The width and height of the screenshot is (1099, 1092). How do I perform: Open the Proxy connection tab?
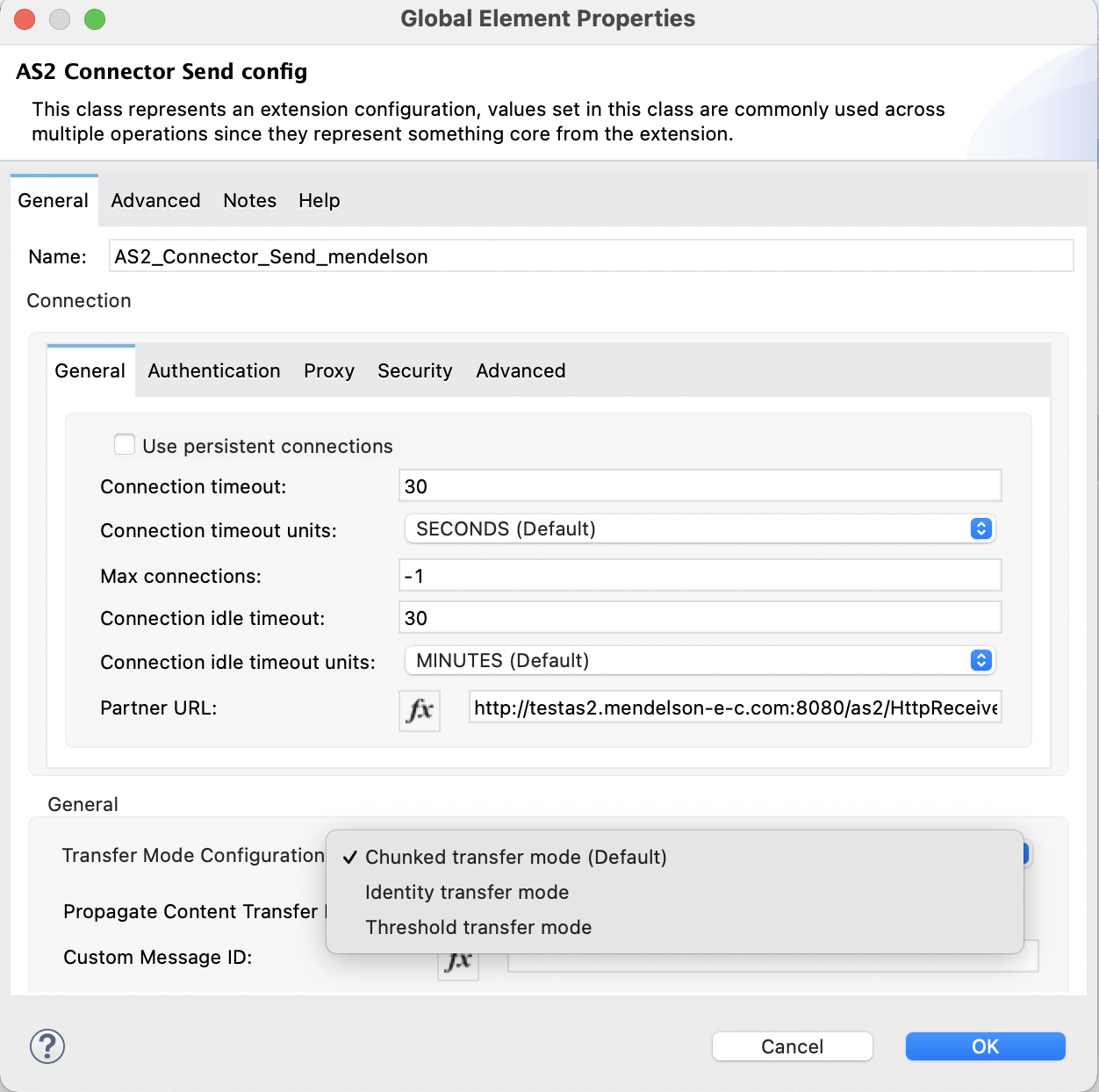(328, 370)
